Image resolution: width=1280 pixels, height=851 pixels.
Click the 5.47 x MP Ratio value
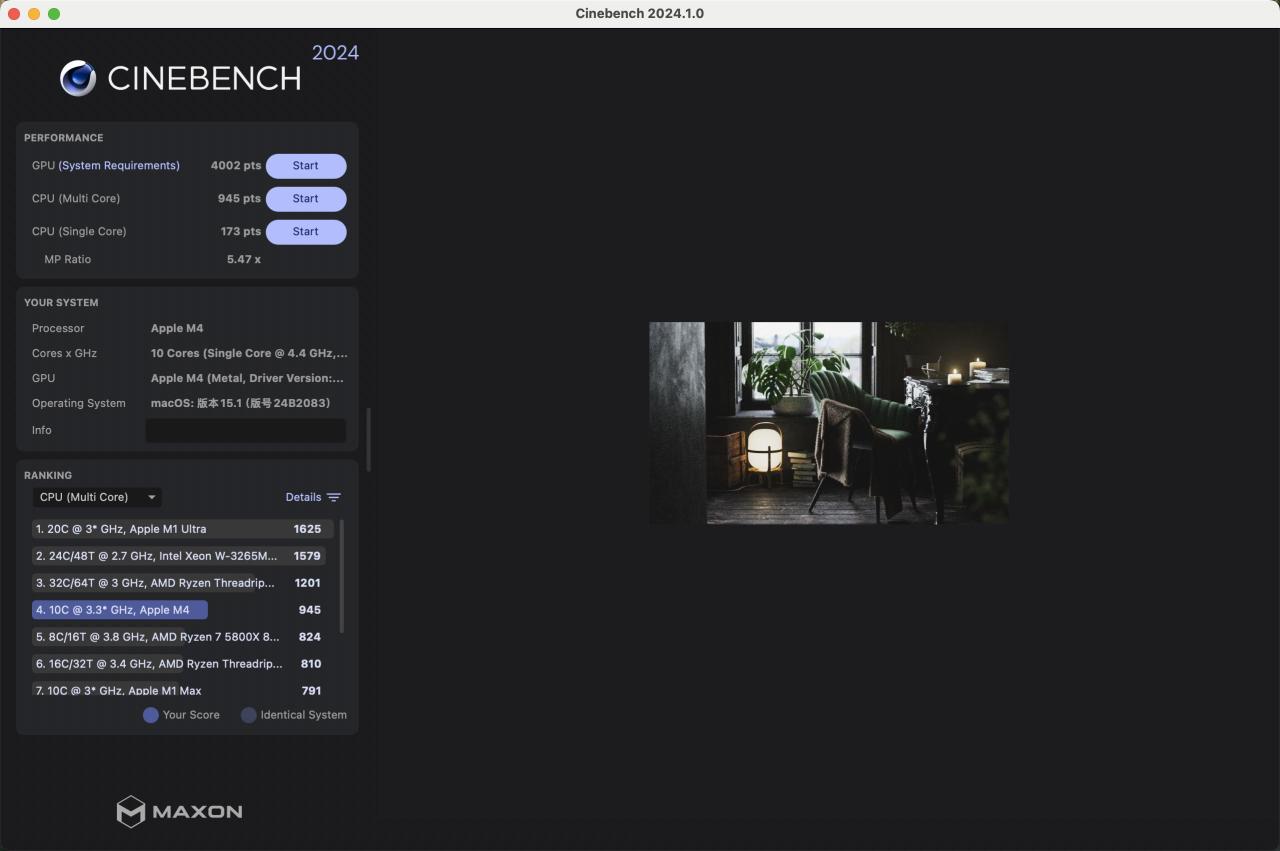244,260
